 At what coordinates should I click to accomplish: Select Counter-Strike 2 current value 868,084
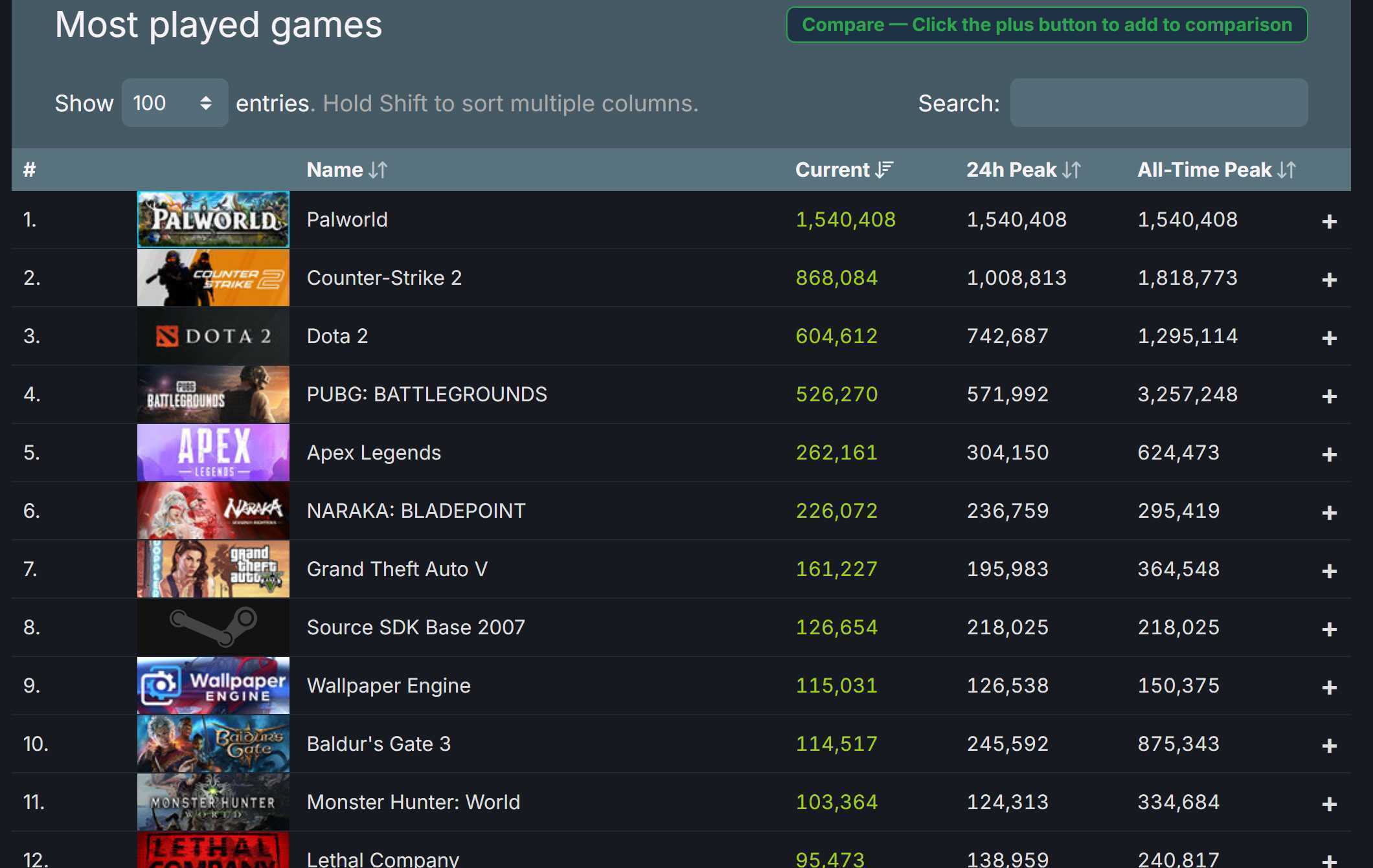[837, 278]
